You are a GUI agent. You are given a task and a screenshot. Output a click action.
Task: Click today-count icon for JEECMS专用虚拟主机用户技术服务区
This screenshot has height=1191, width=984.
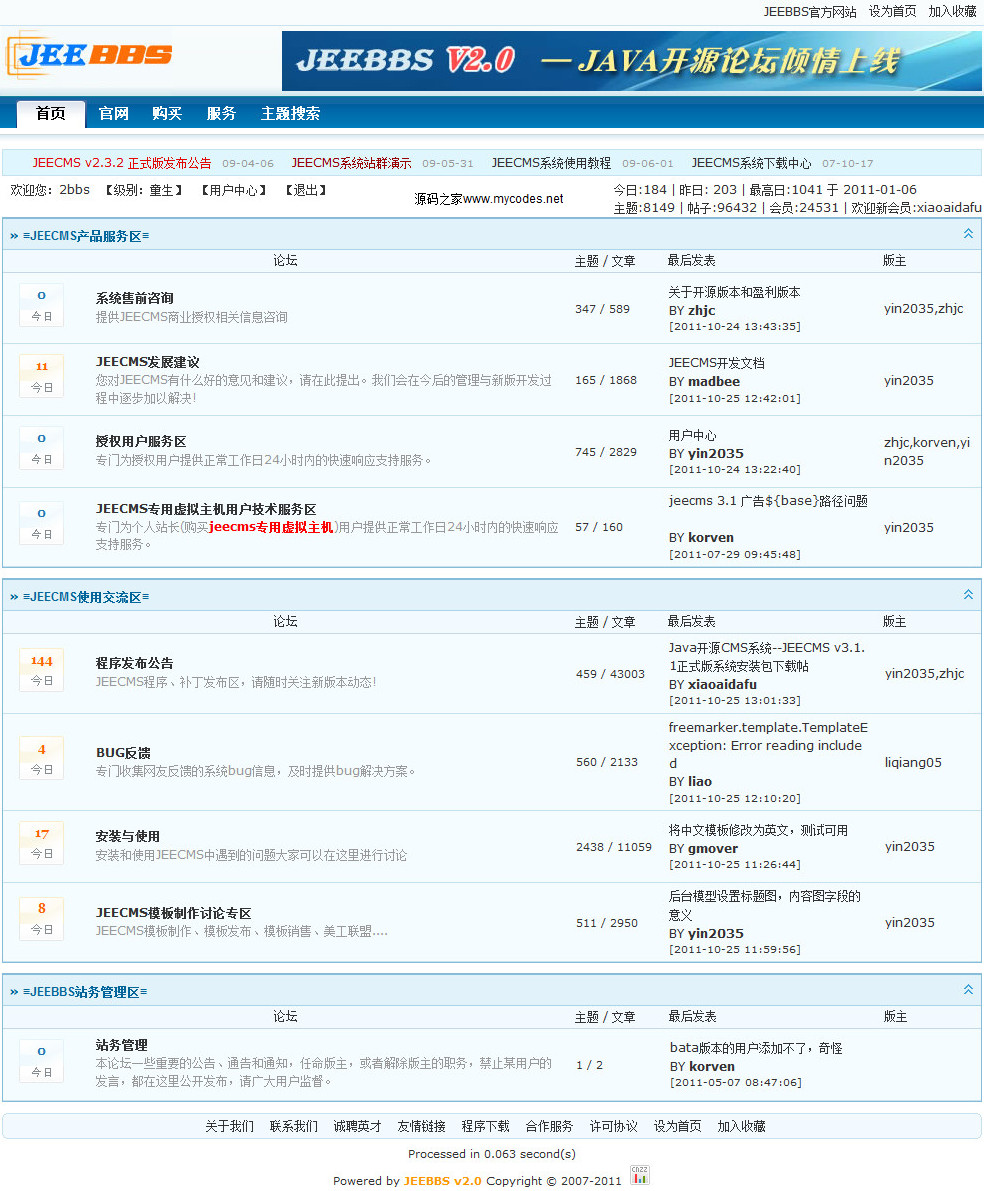[x=41, y=524]
